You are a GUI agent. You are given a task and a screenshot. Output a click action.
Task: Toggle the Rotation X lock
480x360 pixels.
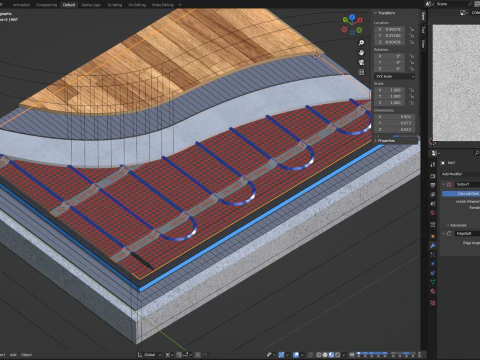coord(411,56)
